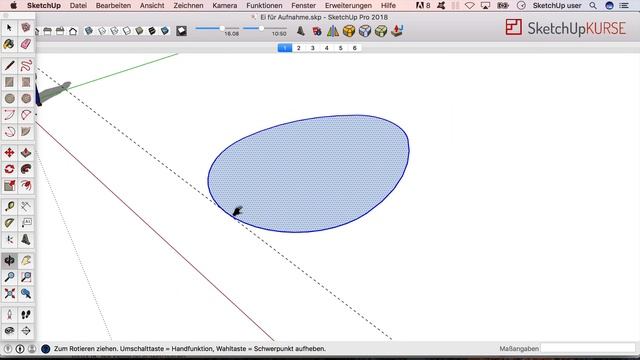Open the Funktionen menu
The height and width of the screenshot is (360, 640).
click(264, 5)
